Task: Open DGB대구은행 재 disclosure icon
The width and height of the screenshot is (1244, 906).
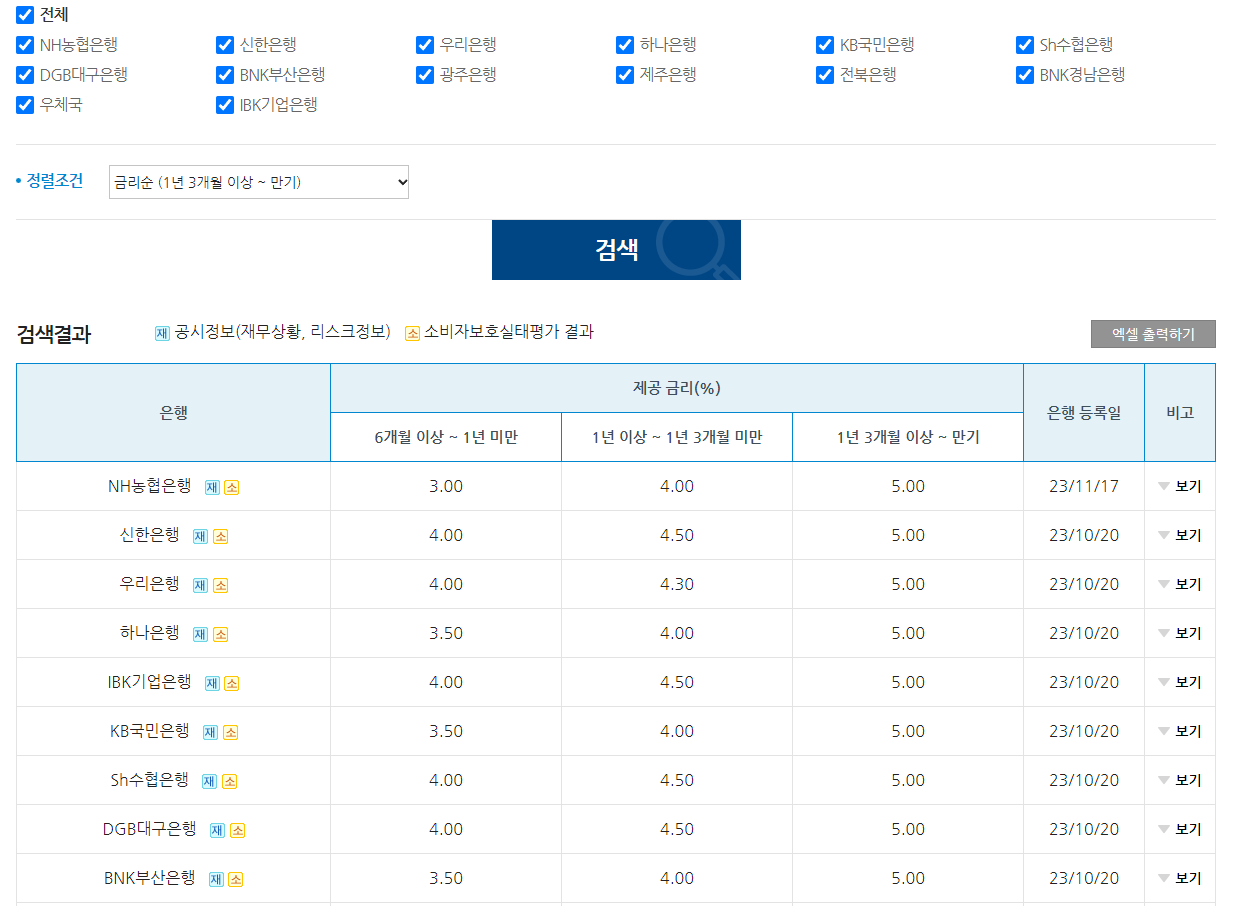Action: click(x=217, y=830)
